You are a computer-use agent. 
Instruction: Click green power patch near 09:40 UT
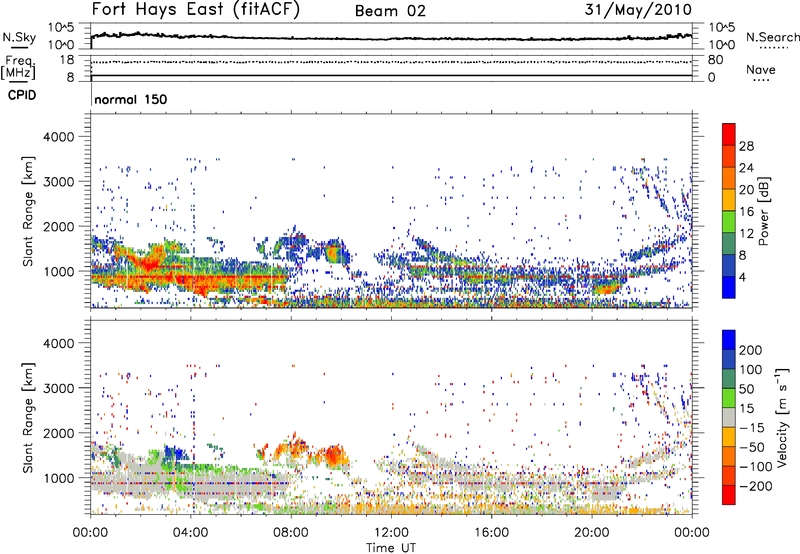tap(333, 253)
